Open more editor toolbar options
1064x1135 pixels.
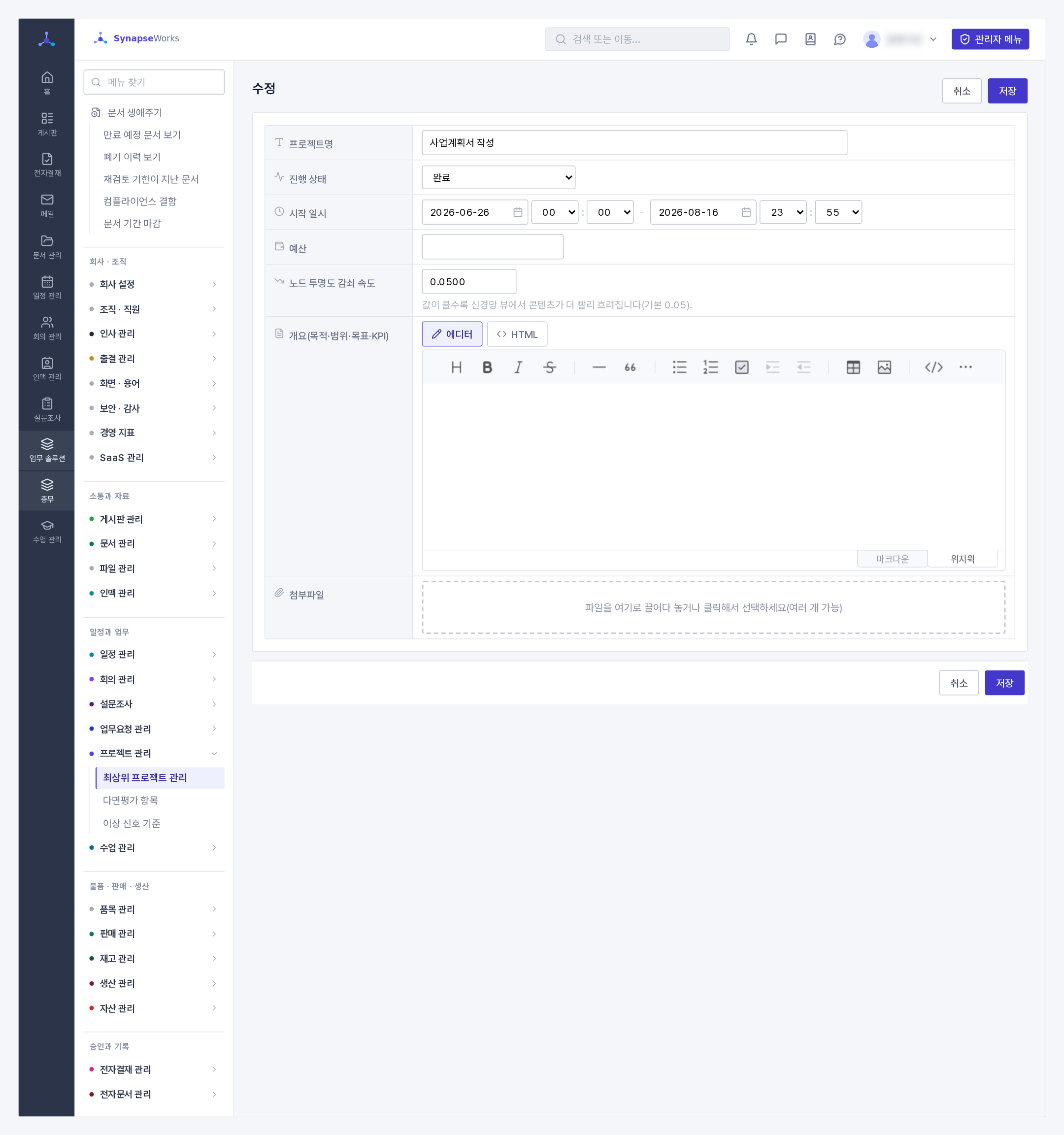tap(965, 367)
